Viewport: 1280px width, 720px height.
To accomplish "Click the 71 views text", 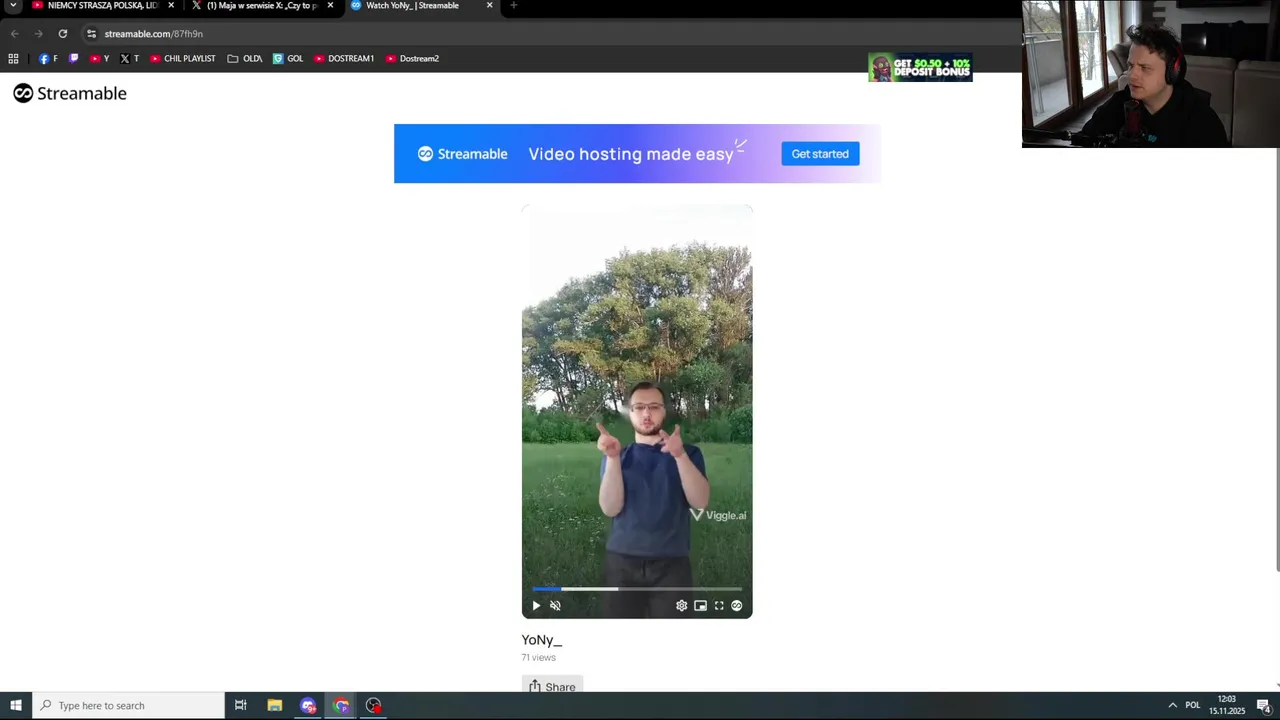I will (538, 657).
